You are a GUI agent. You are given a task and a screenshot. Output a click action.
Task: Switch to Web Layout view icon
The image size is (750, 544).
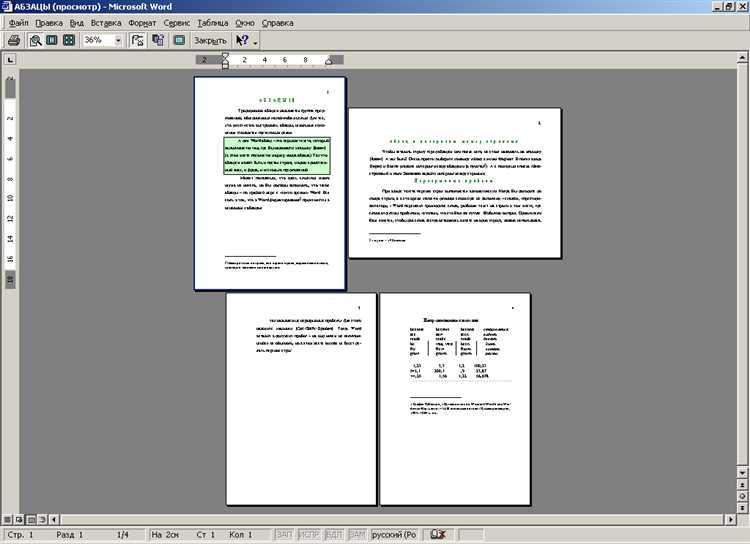pos(19,519)
